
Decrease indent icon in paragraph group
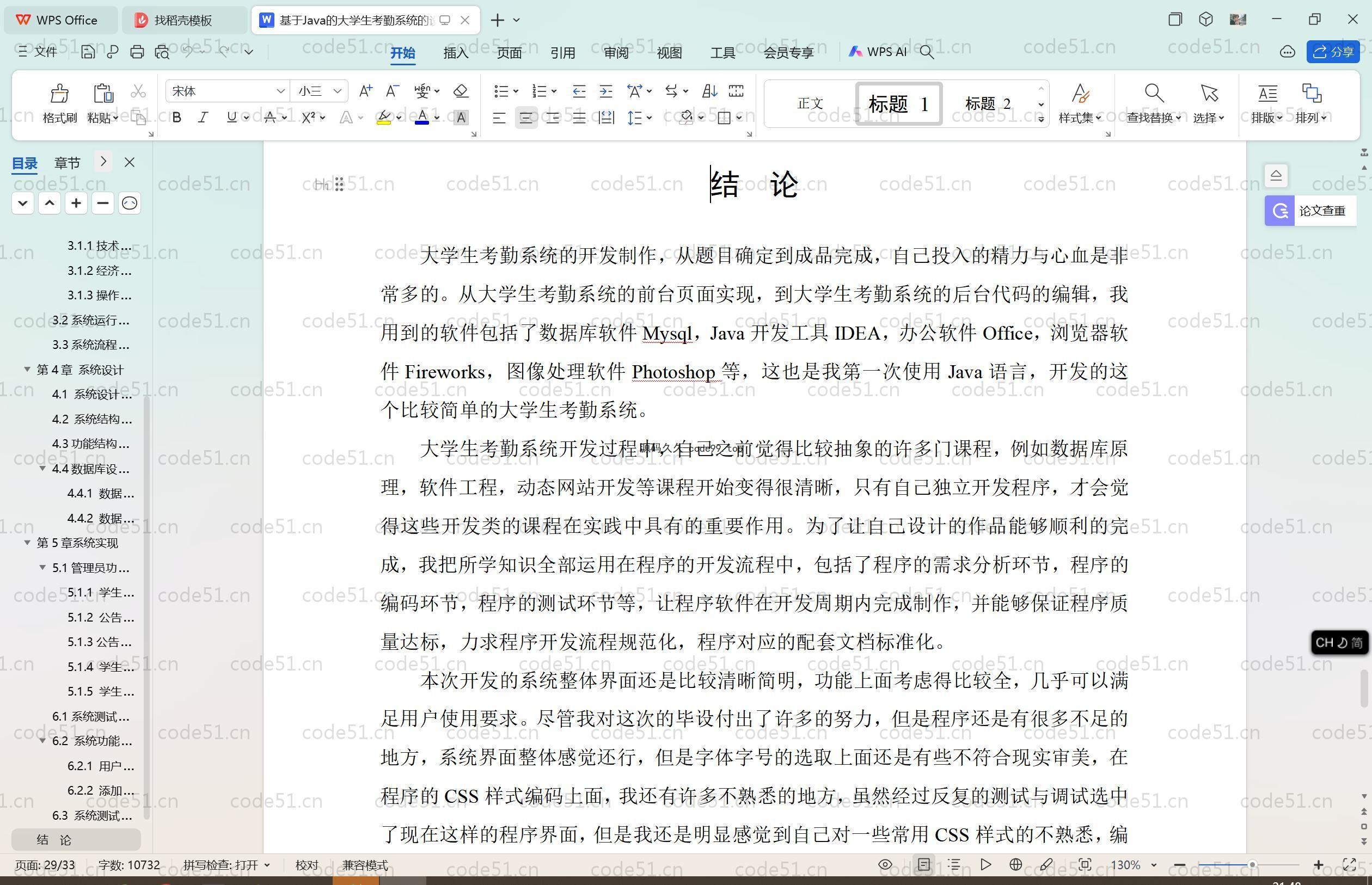(579, 91)
